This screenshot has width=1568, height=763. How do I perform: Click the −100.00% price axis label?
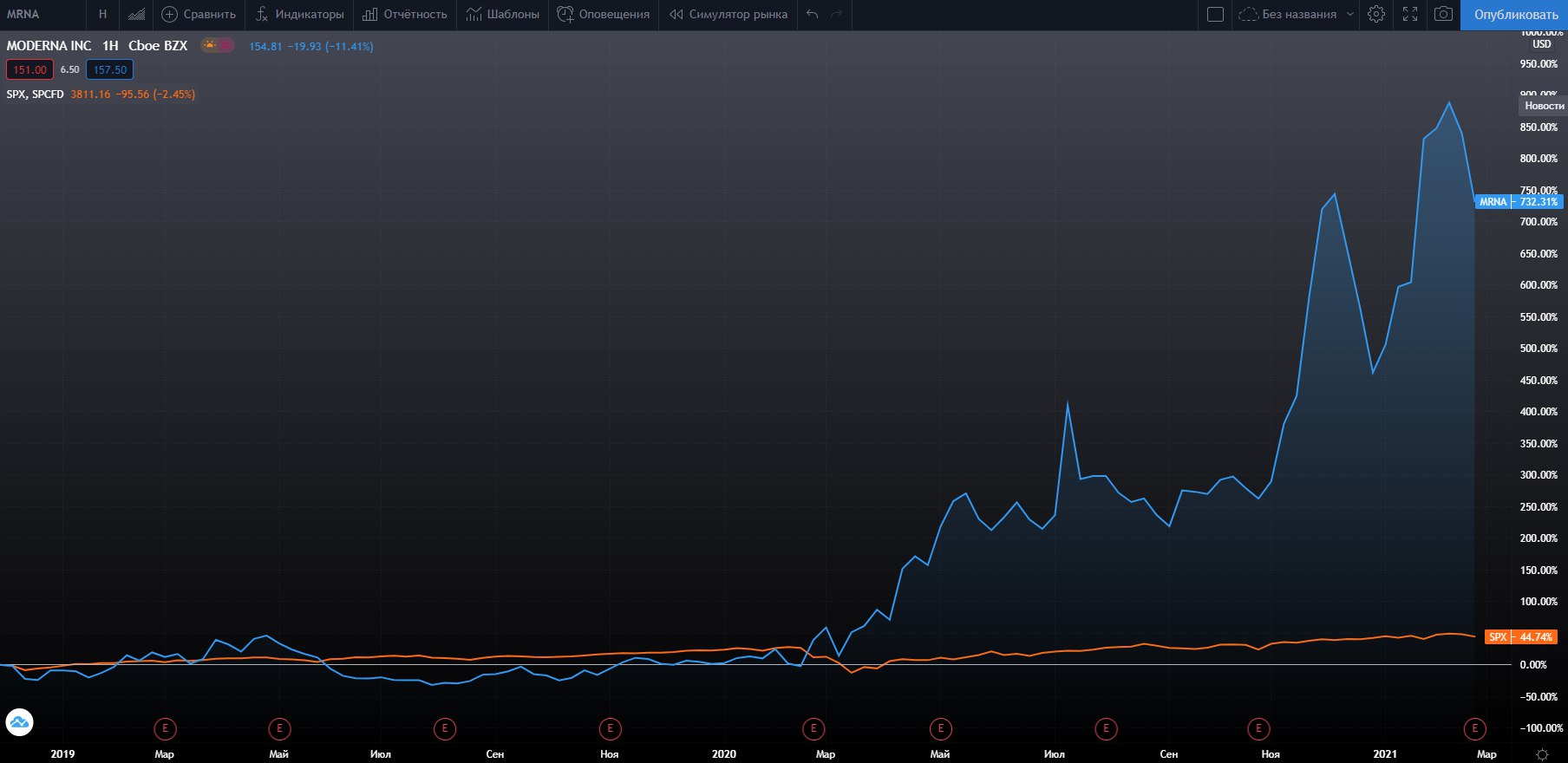click(x=1541, y=728)
